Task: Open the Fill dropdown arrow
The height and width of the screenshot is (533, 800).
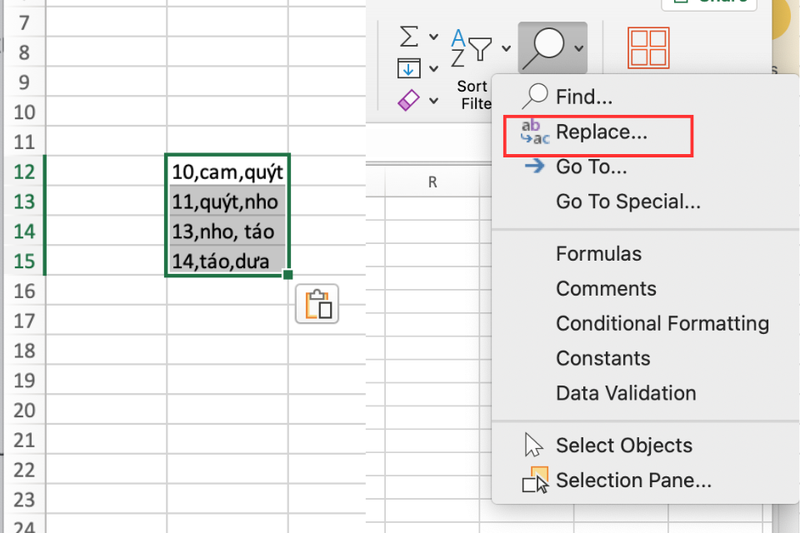Action: [434, 68]
